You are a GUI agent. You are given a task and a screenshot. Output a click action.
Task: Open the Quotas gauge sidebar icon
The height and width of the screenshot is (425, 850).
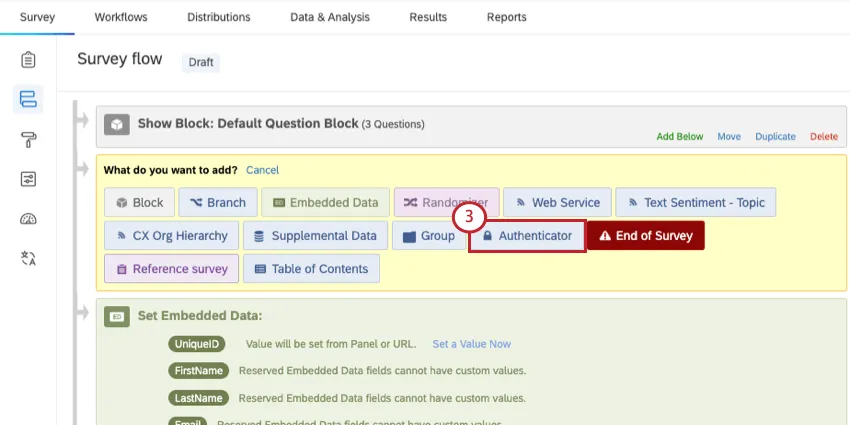click(28, 219)
